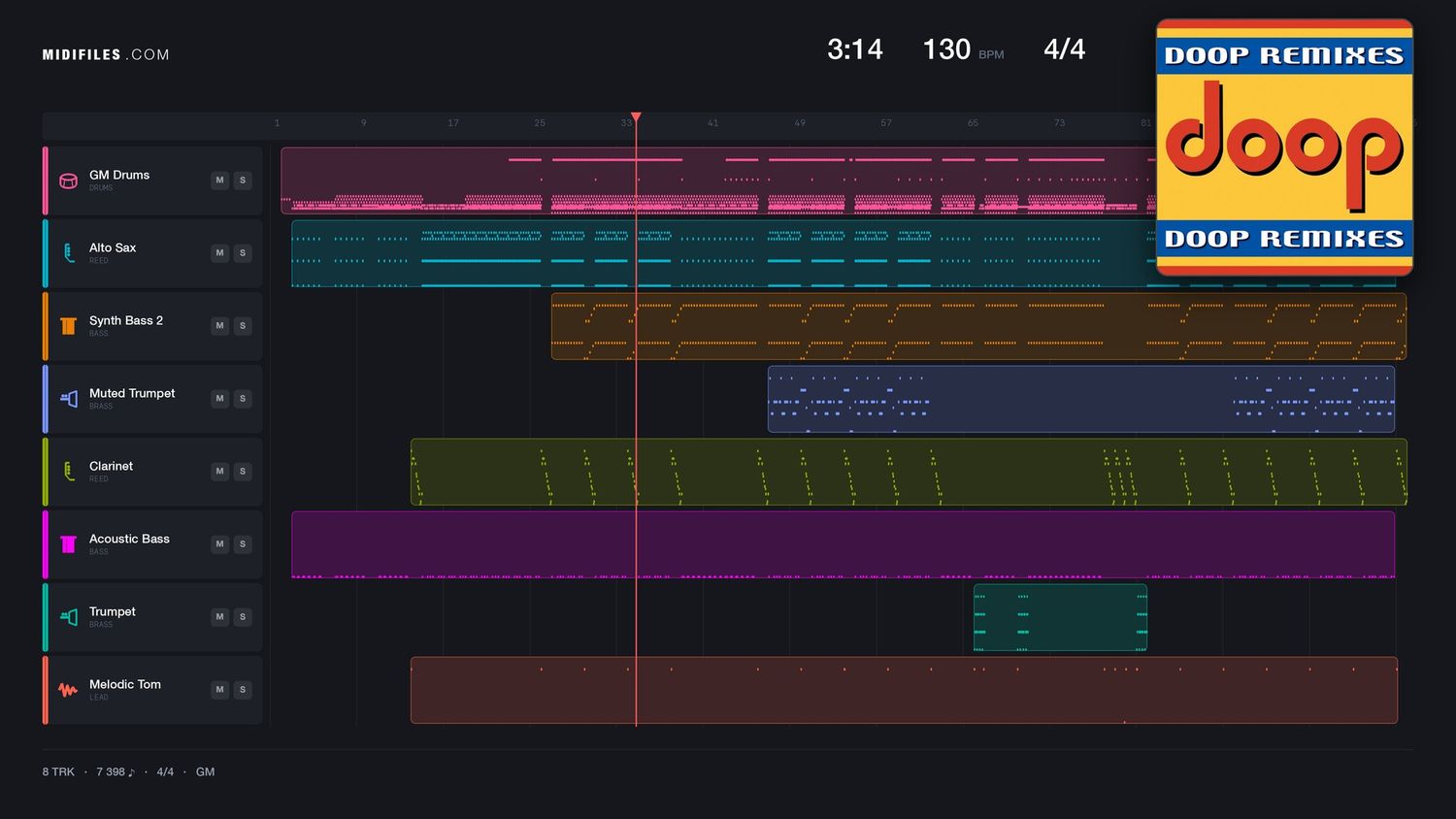Solo the Muted Trumpet track

pyautogui.click(x=243, y=399)
